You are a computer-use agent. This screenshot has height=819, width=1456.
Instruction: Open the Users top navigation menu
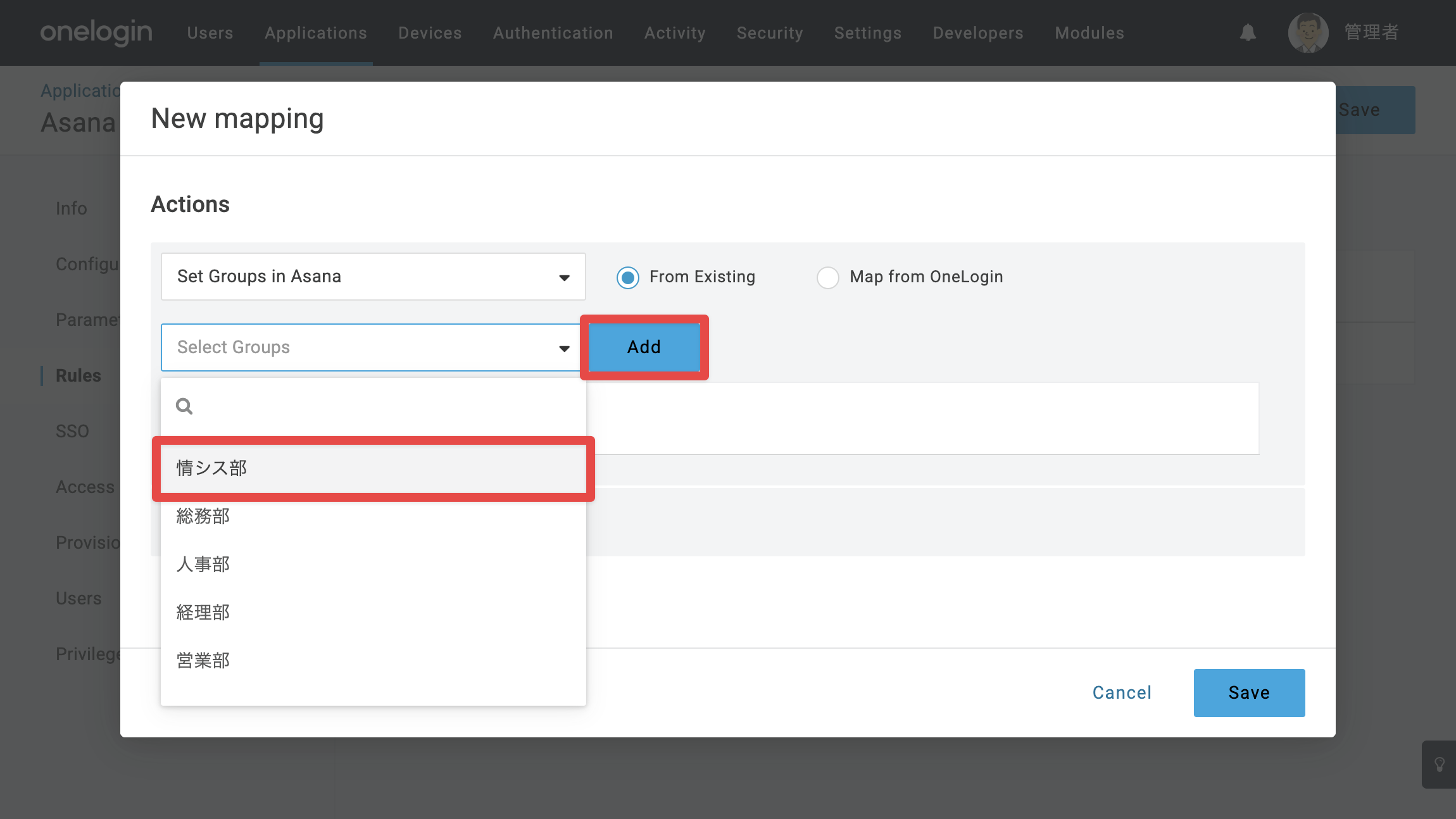click(210, 33)
